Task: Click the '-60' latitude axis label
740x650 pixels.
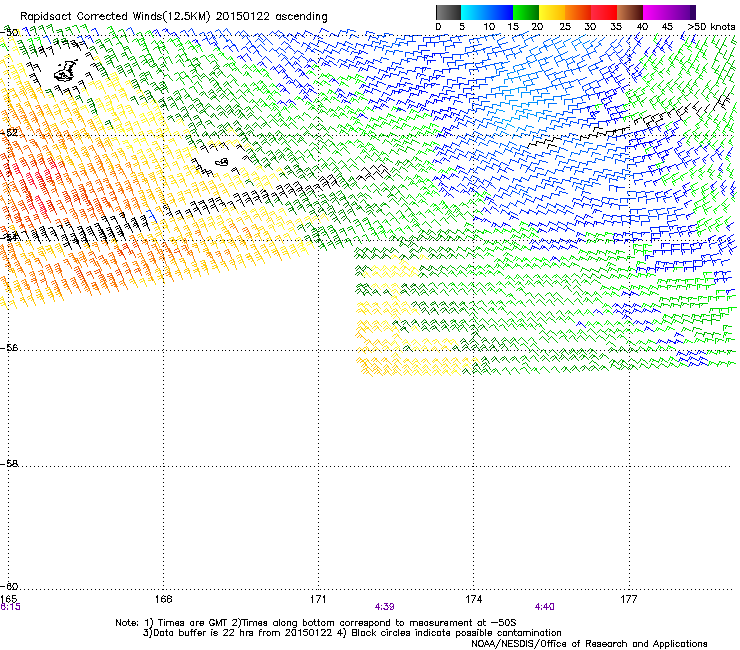Action: click(x=9, y=587)
